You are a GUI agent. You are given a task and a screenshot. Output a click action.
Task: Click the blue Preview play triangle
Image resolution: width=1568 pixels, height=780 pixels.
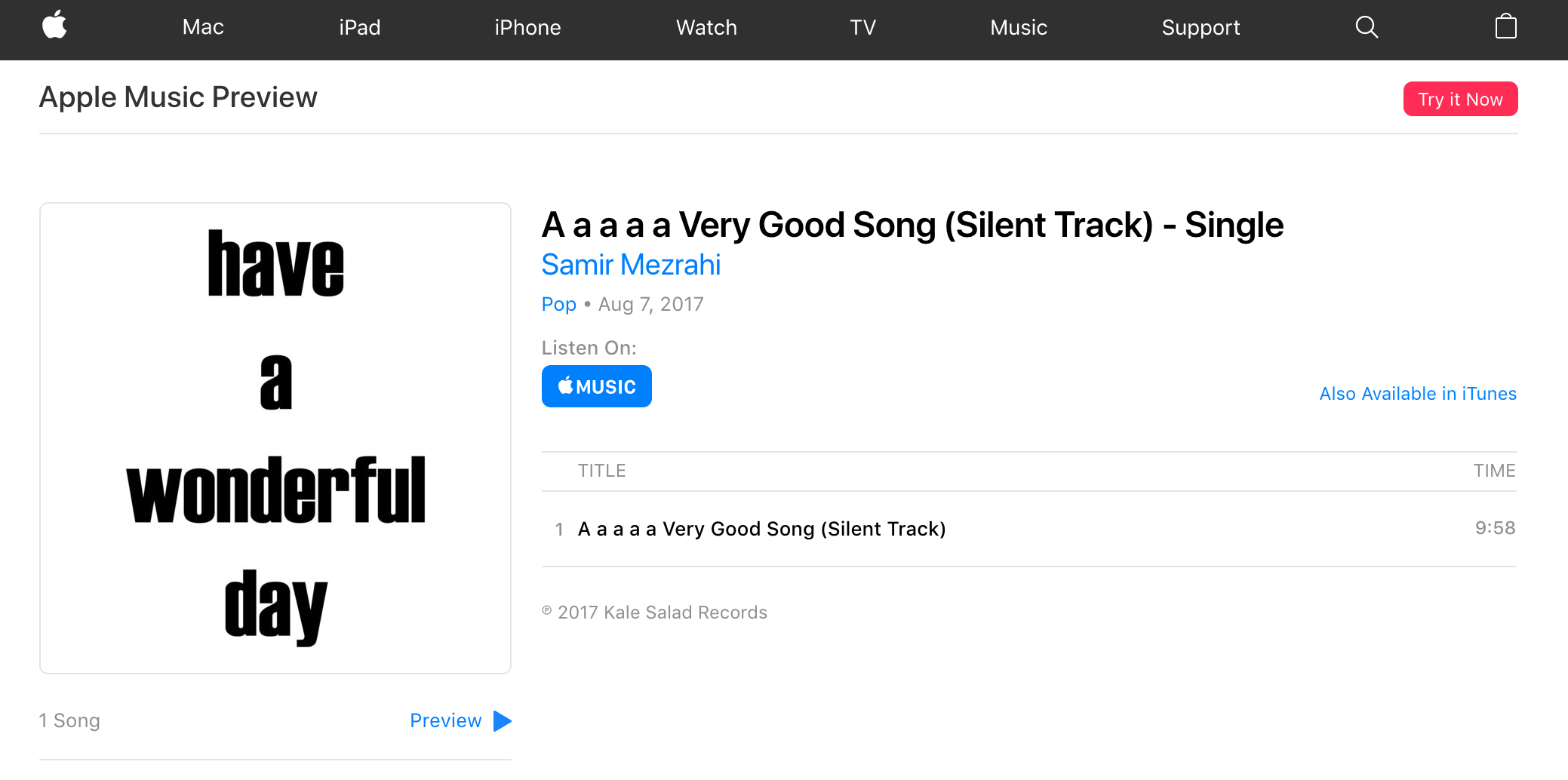503,721
